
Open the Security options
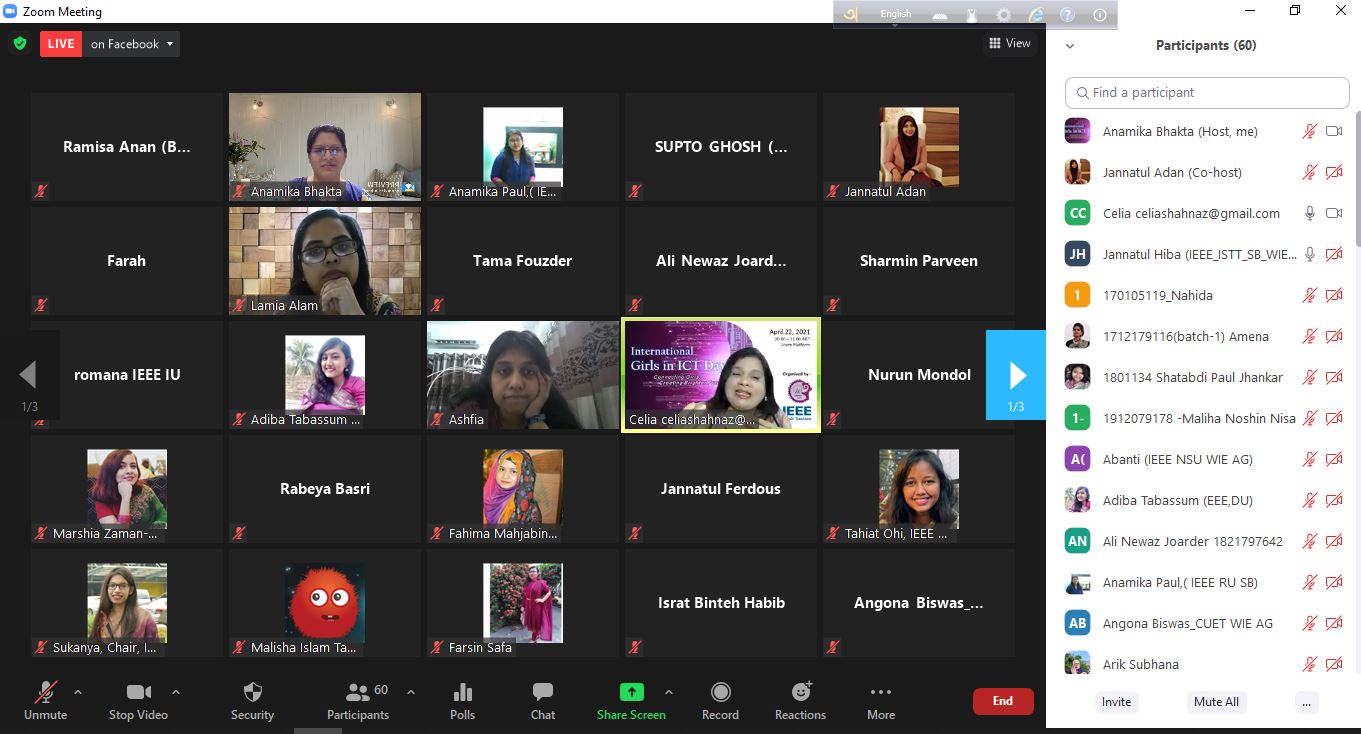252,701
